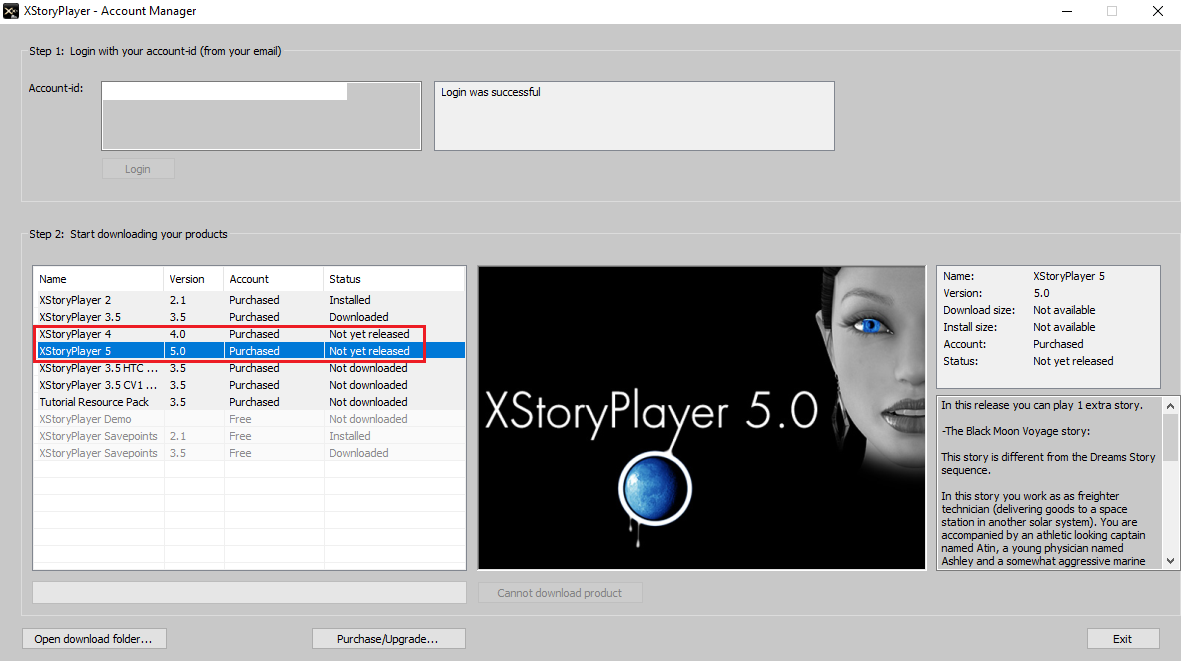
Task: Click the download progress bar
Action: click(x=249, y=592)
